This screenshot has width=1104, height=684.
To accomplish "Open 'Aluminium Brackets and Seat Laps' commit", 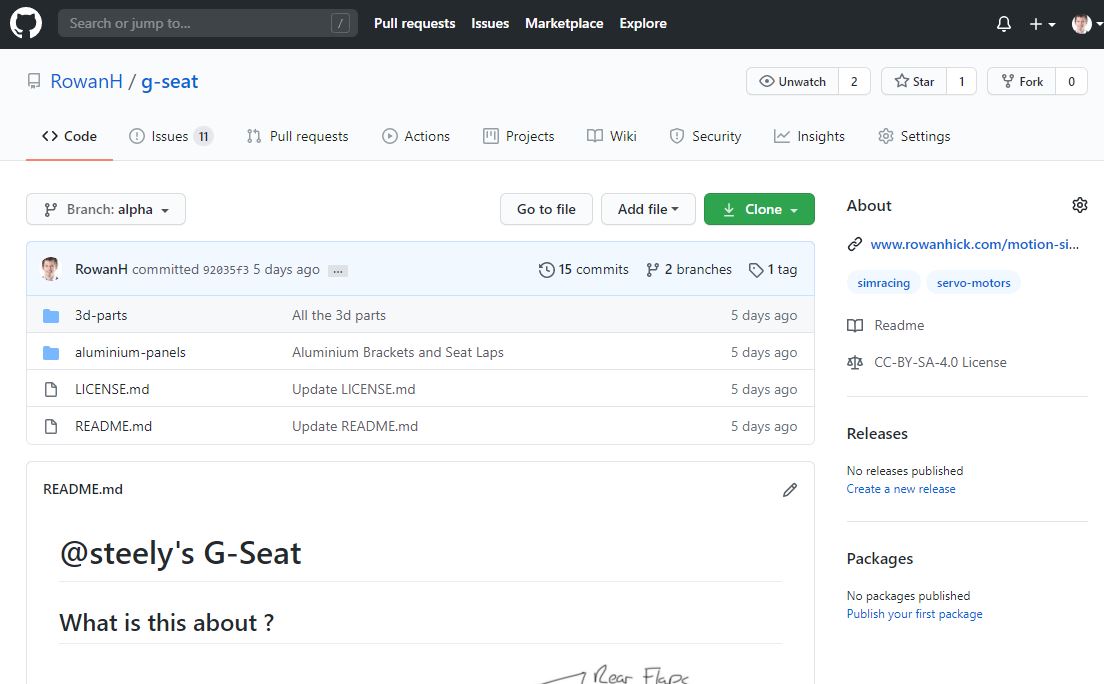I will coord(398,352).
